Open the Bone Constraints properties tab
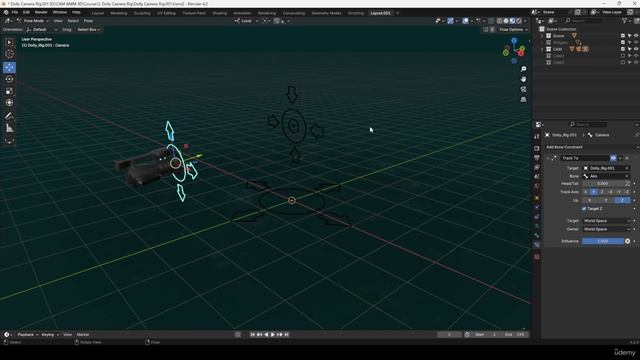This screenshot has height=360, width=640. 537,245
